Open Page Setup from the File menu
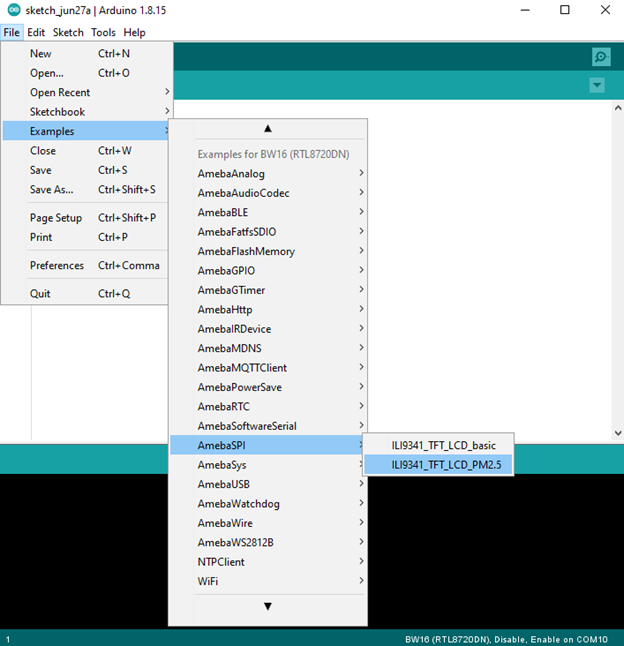The height and width of the screenshot is (646, 624). [85, 218]
